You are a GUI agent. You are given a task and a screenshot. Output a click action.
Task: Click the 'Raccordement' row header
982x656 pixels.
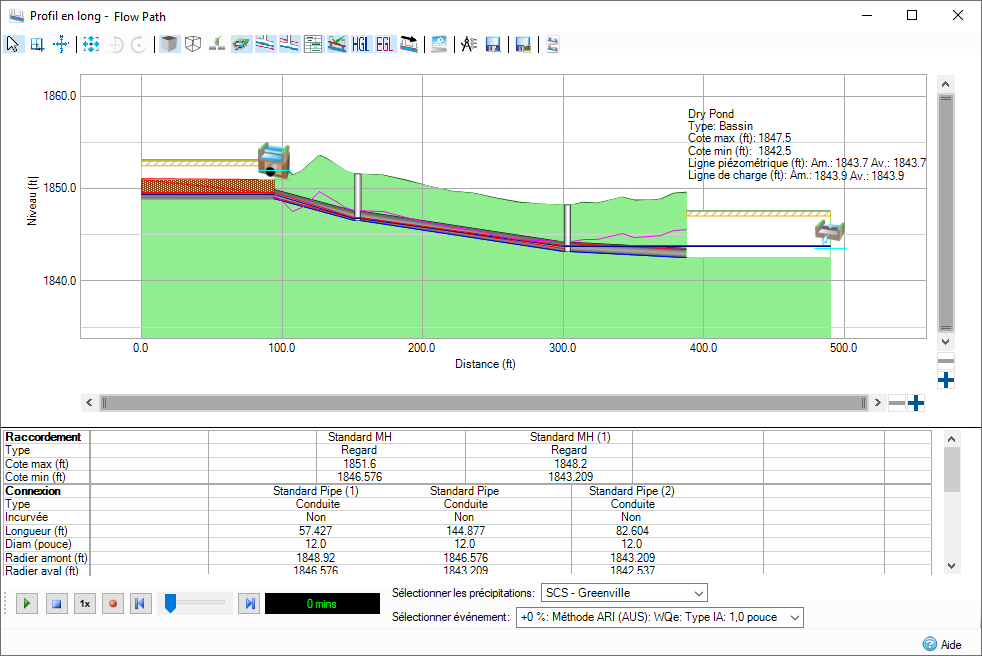(x=43, y=437)
